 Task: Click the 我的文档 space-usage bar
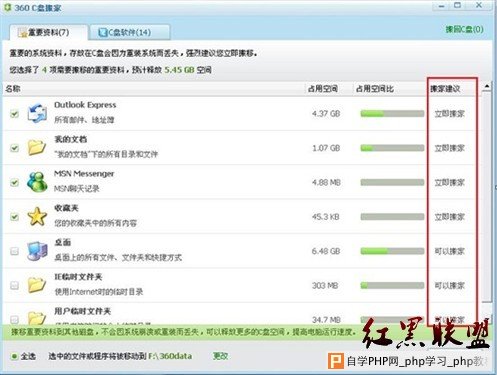click(392, 148)
